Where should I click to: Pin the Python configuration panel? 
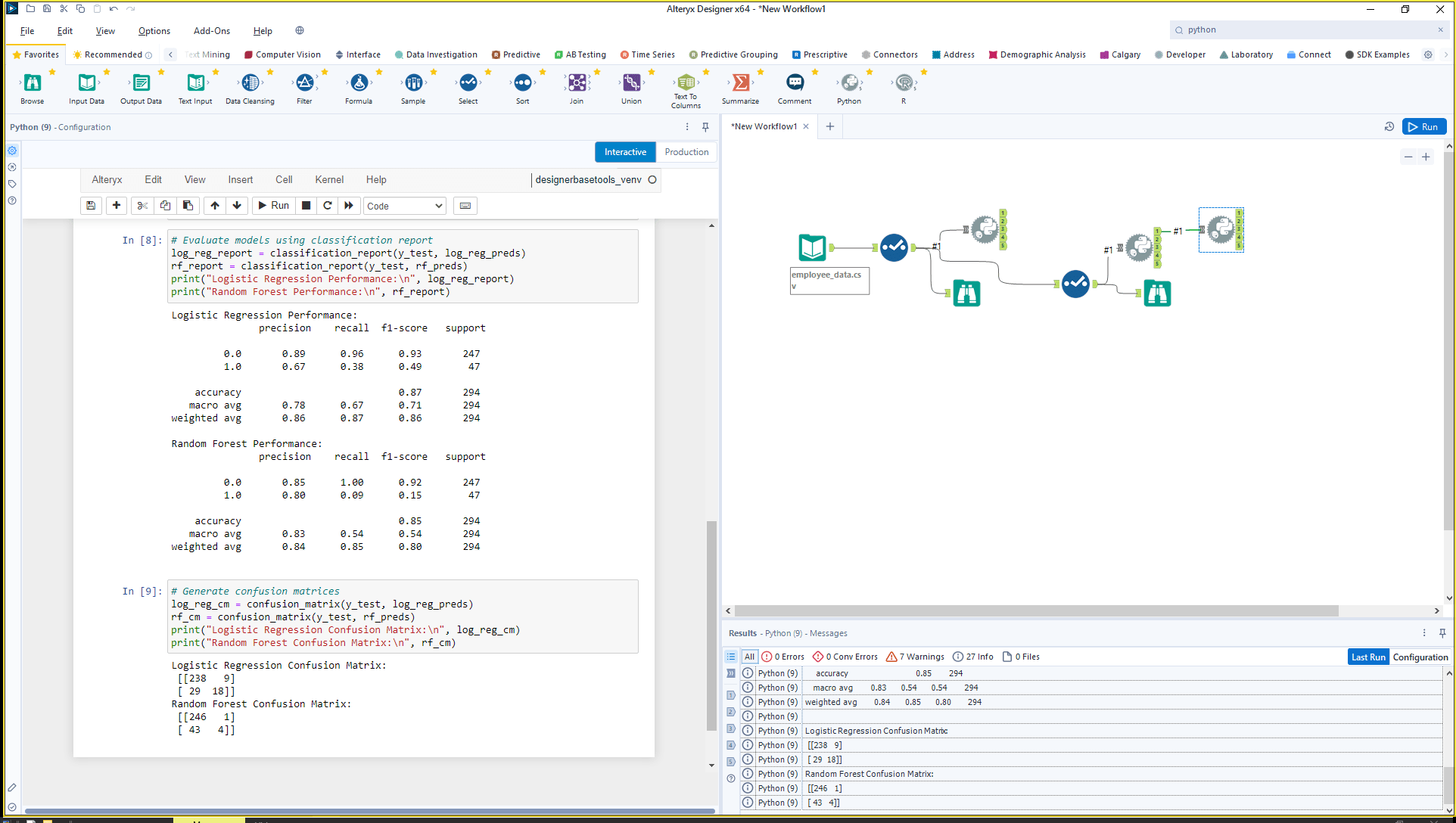[705, 126]
